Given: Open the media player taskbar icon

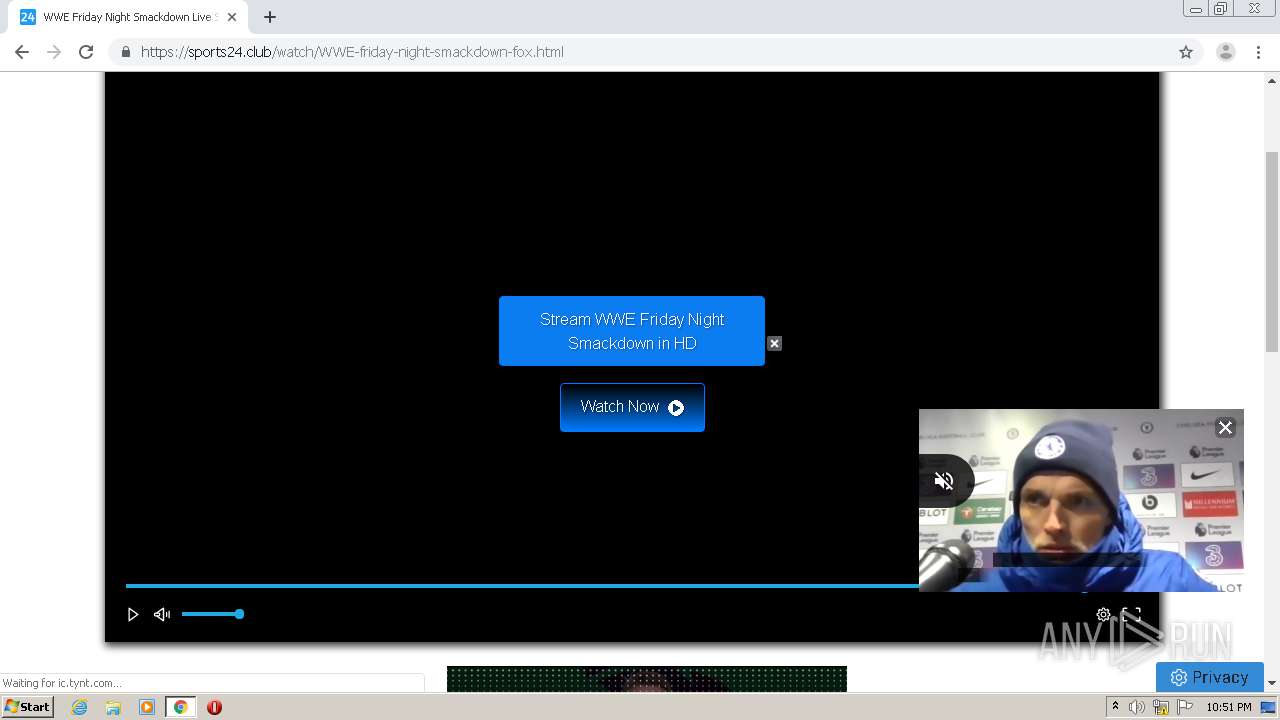Looking at the screenshot, I should [x=147, y=707].
